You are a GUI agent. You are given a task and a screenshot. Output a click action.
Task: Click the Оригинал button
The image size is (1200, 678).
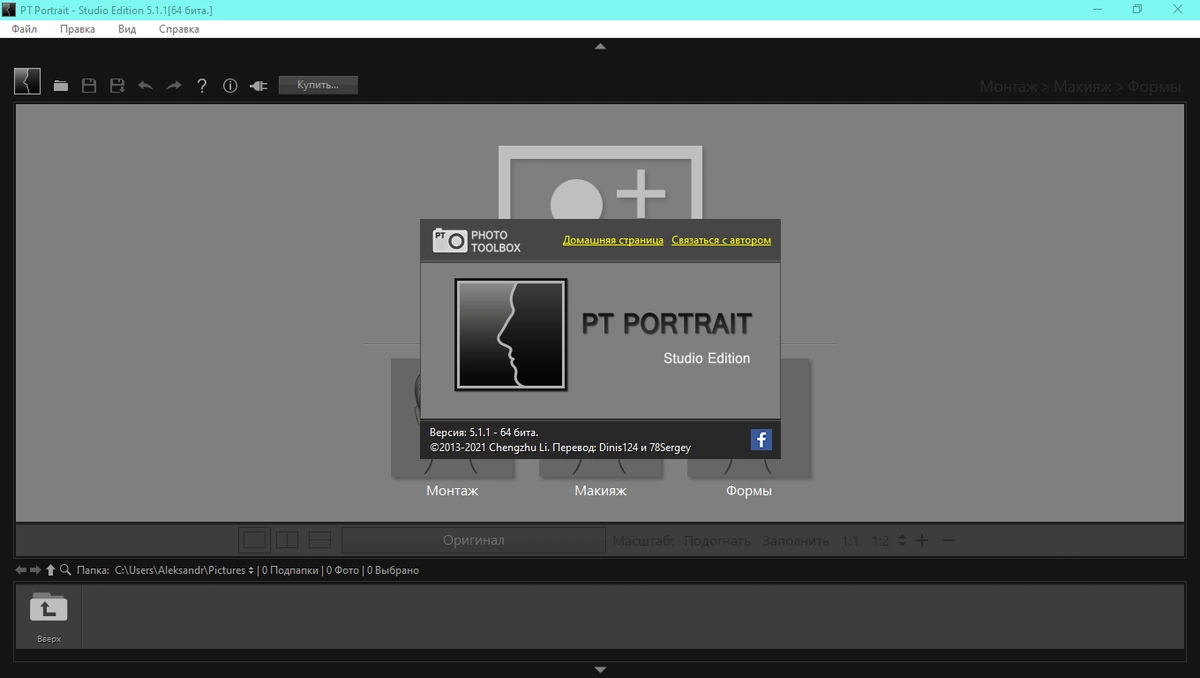(x=474, y=540)
